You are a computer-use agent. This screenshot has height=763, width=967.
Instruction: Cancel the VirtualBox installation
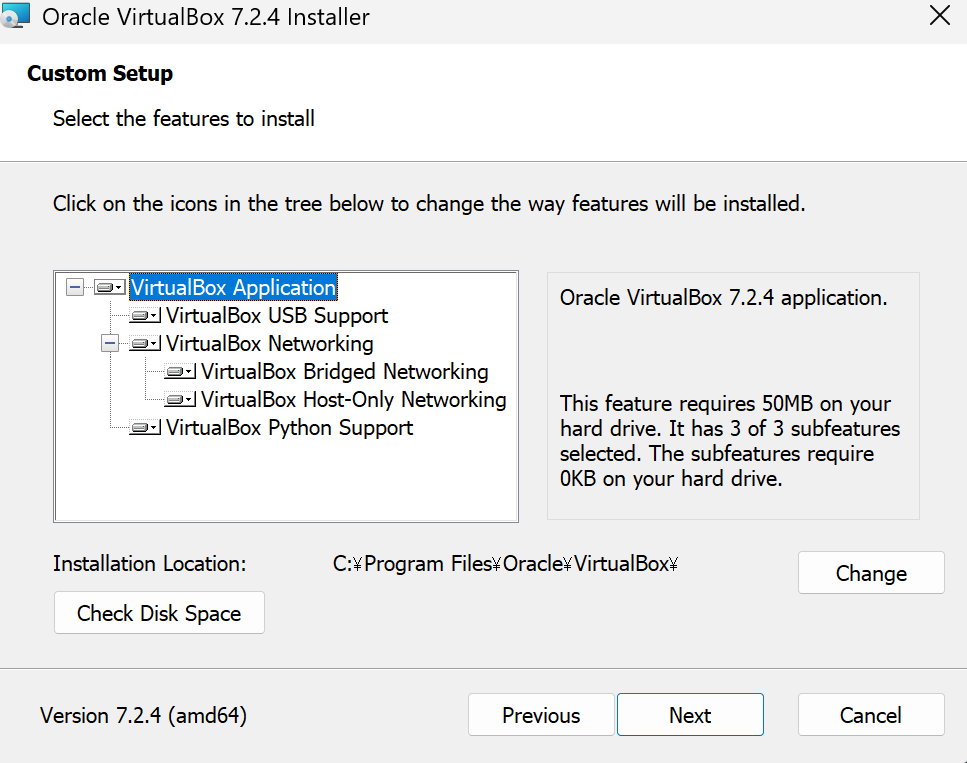tap(871, 715)
